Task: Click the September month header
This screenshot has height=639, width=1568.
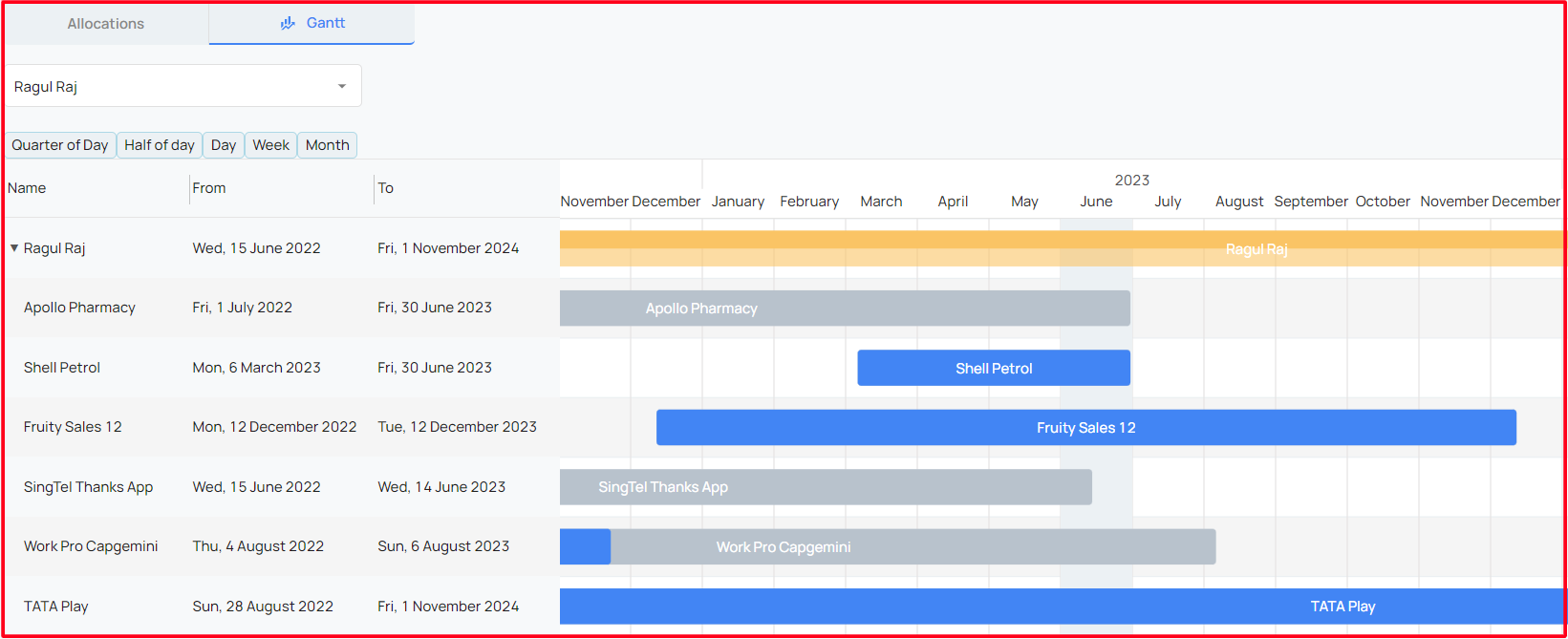Action: tap(1311, 202)
